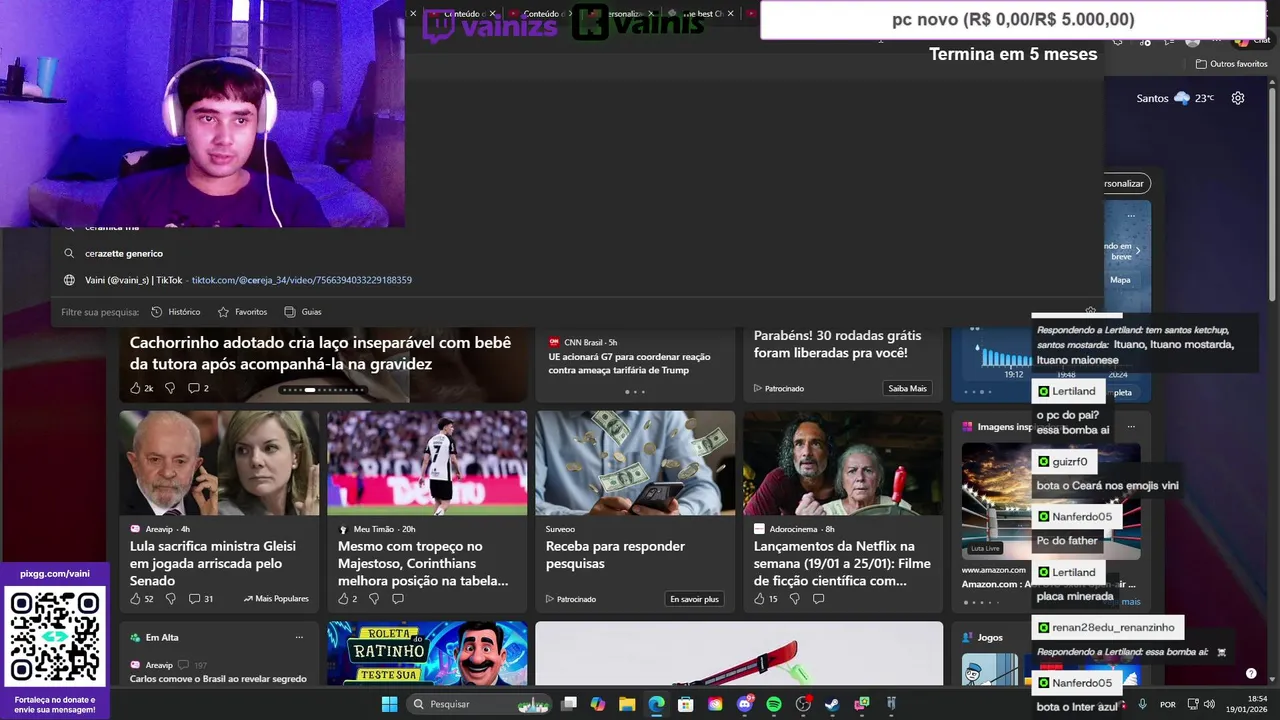Screen dimensions: 1280x720
Task: Click the Saiba Mais sponsored button
Action: tap(908, 388)
